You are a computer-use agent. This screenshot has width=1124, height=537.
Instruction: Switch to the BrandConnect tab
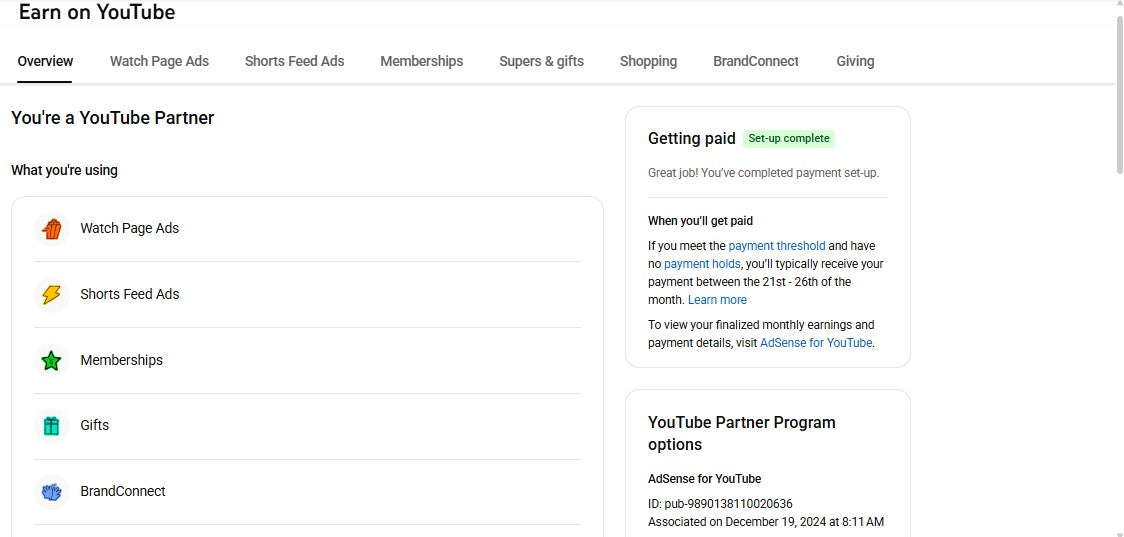click(x=755, y=61)
